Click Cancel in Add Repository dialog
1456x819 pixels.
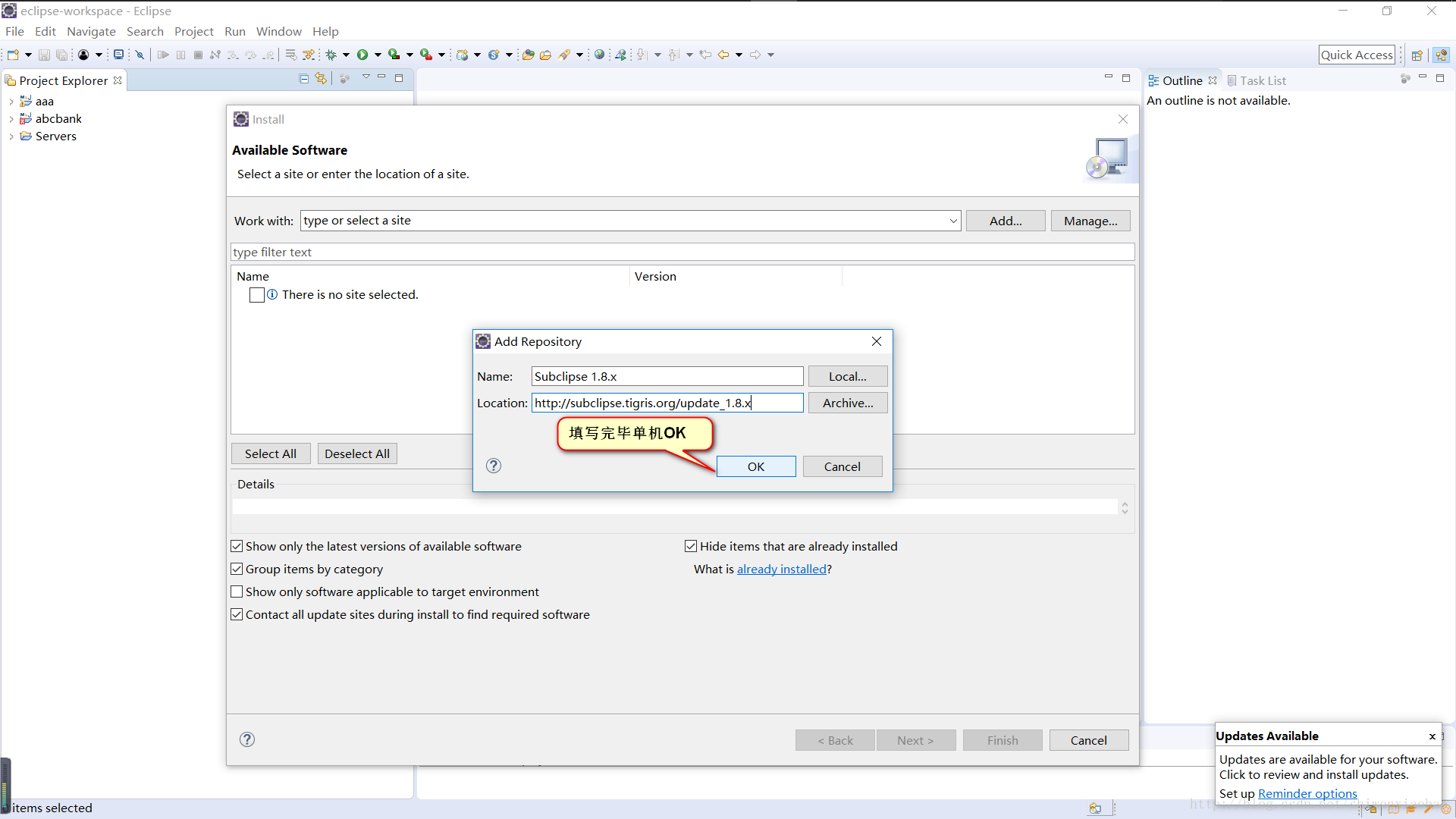842,466
